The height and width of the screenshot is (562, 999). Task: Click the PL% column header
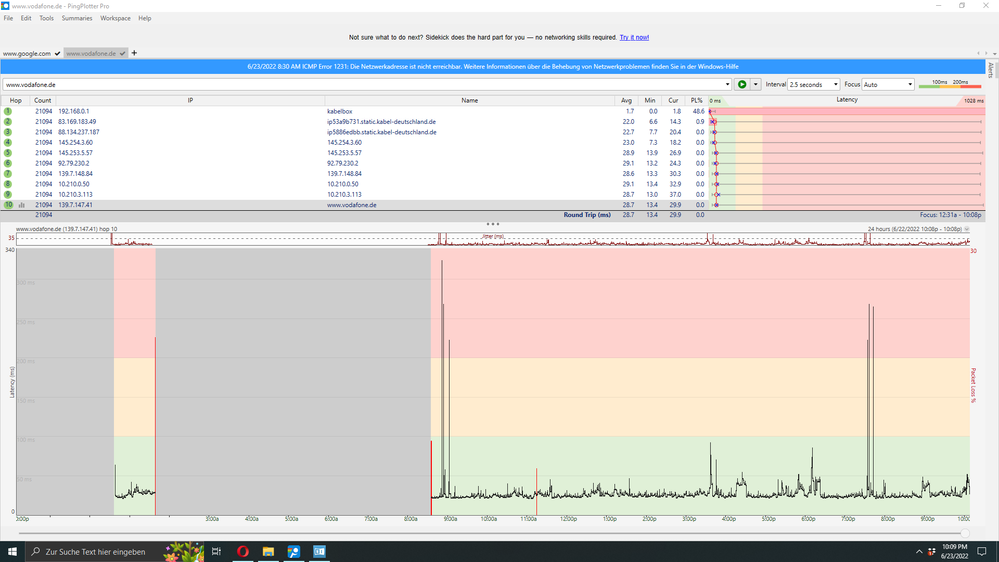point(696,101)
